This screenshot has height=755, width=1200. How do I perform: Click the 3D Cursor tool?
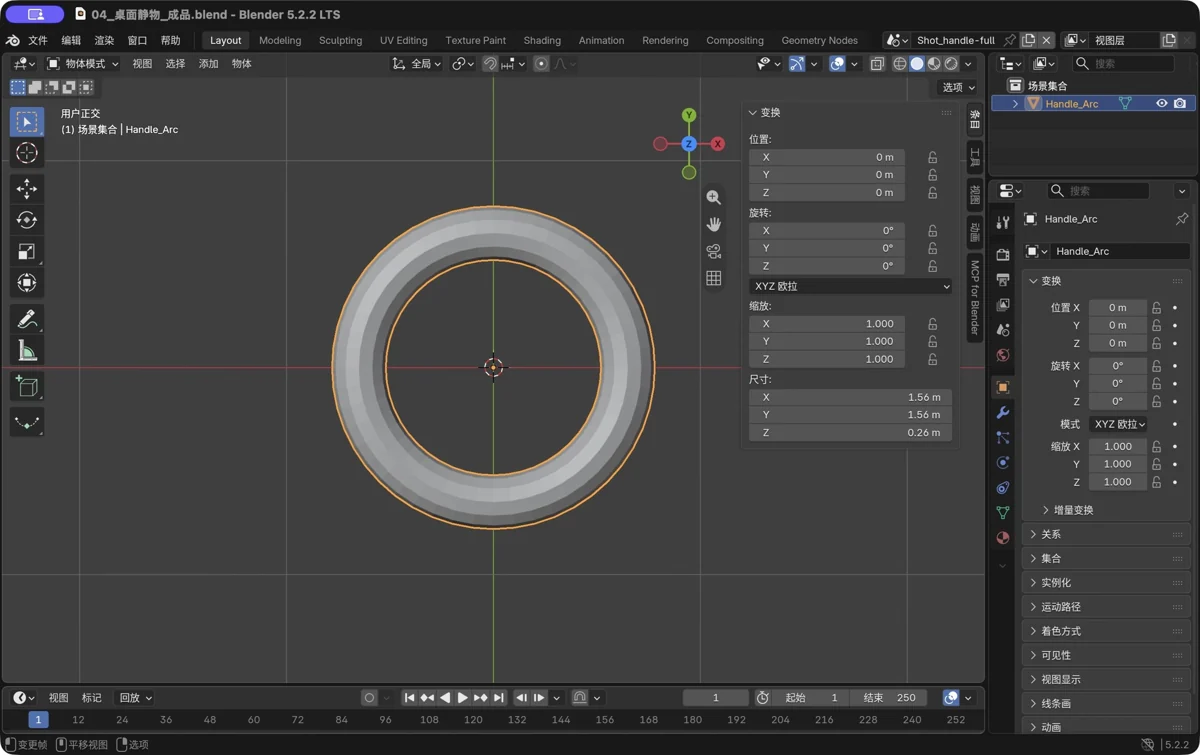27,153
